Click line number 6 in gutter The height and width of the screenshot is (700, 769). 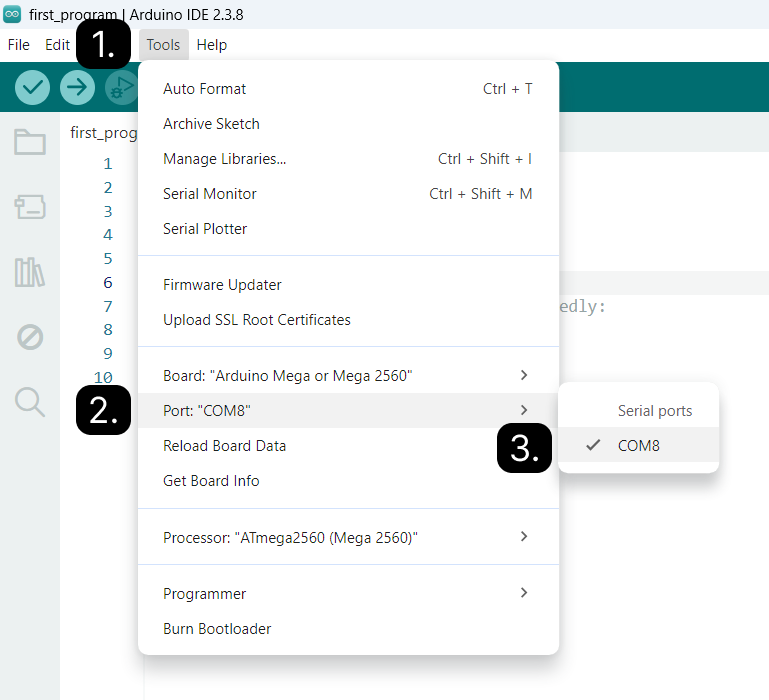pyautogui.click(x=108, y=283)
